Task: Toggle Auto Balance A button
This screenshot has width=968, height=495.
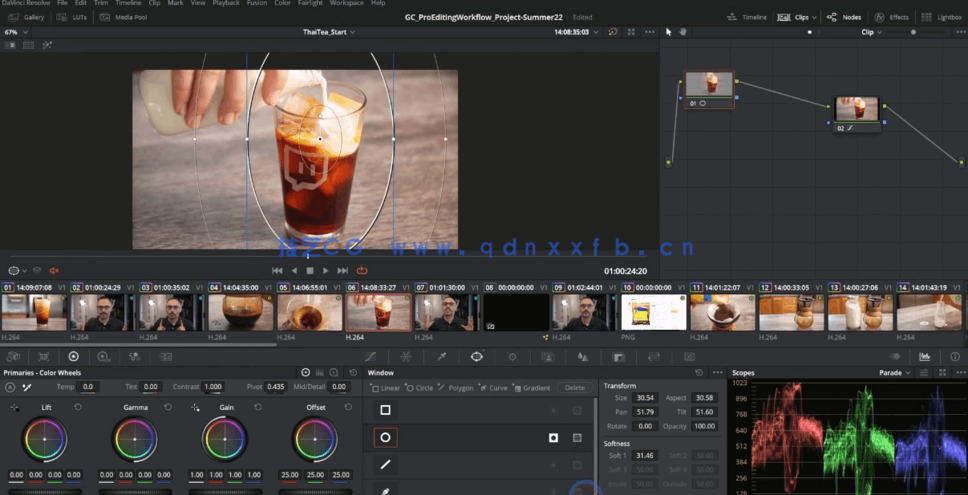Action: pyautogui.click(x=10, y=387)
